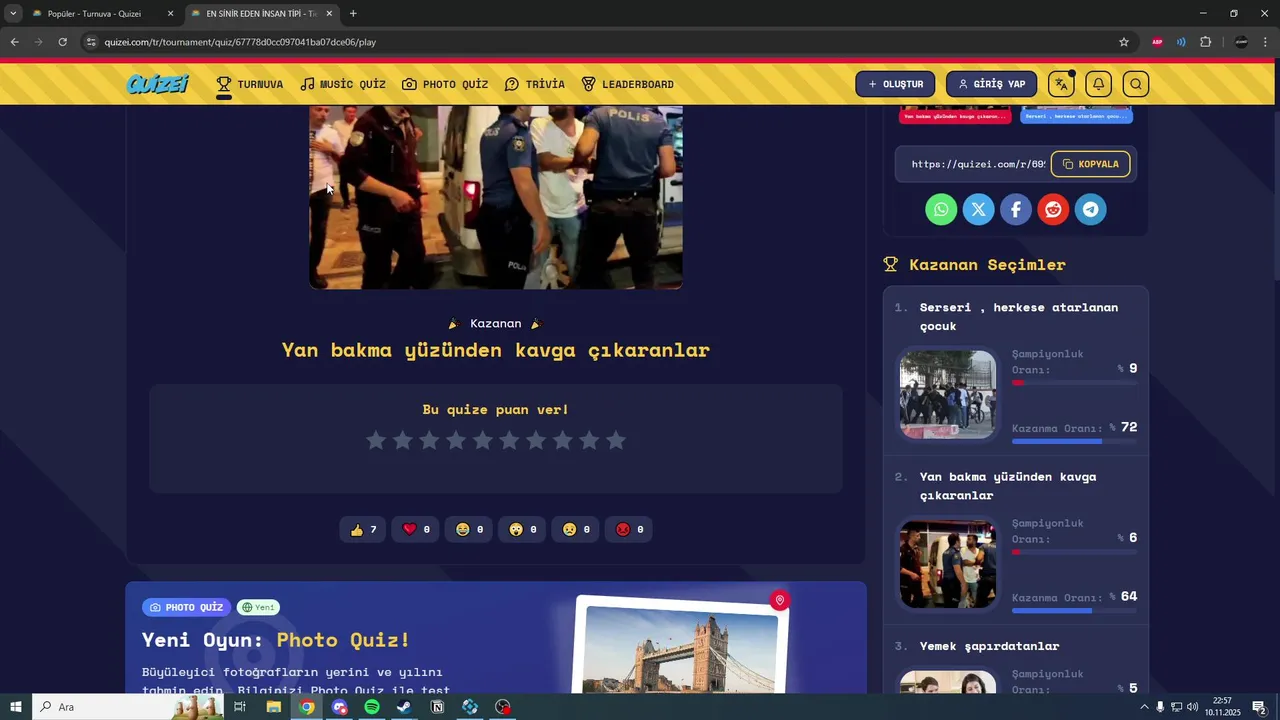Share via Reddit icon
Screen dimensions: 1280x720
click(x=1053, y=209)
